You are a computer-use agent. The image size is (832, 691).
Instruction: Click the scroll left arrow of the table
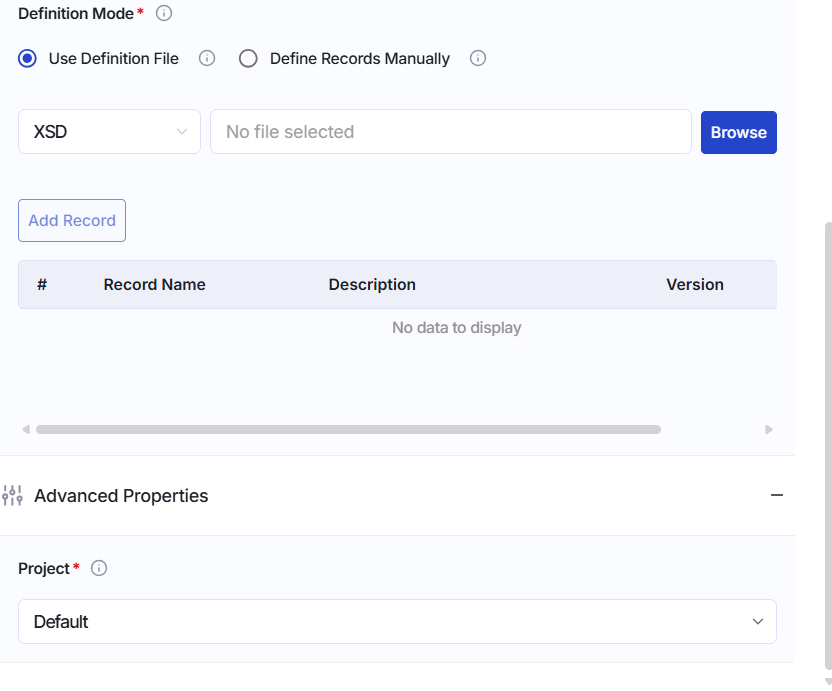(x=25, y=429)
